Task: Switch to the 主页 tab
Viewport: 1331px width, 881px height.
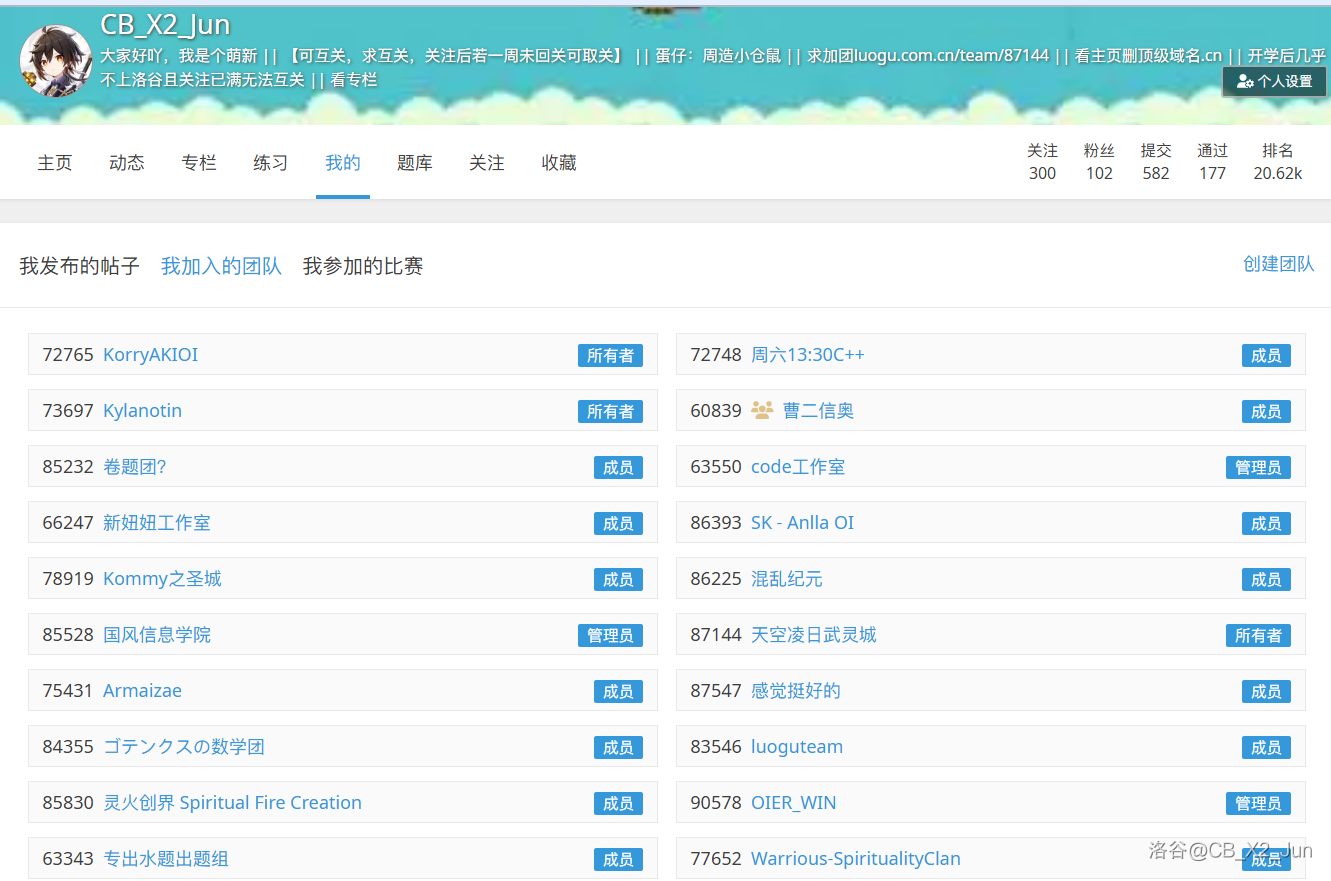Action: pos(55,163)
